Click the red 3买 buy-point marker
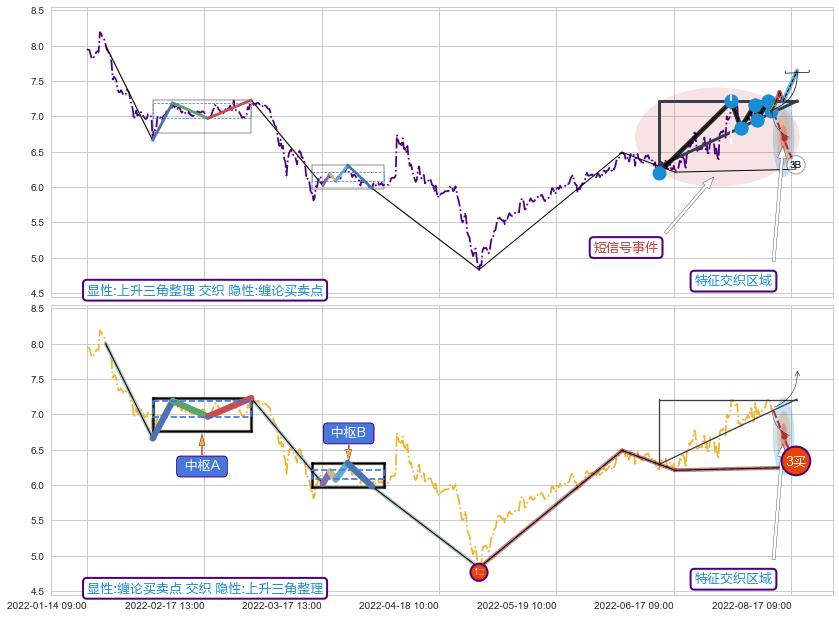 [795, 461]
